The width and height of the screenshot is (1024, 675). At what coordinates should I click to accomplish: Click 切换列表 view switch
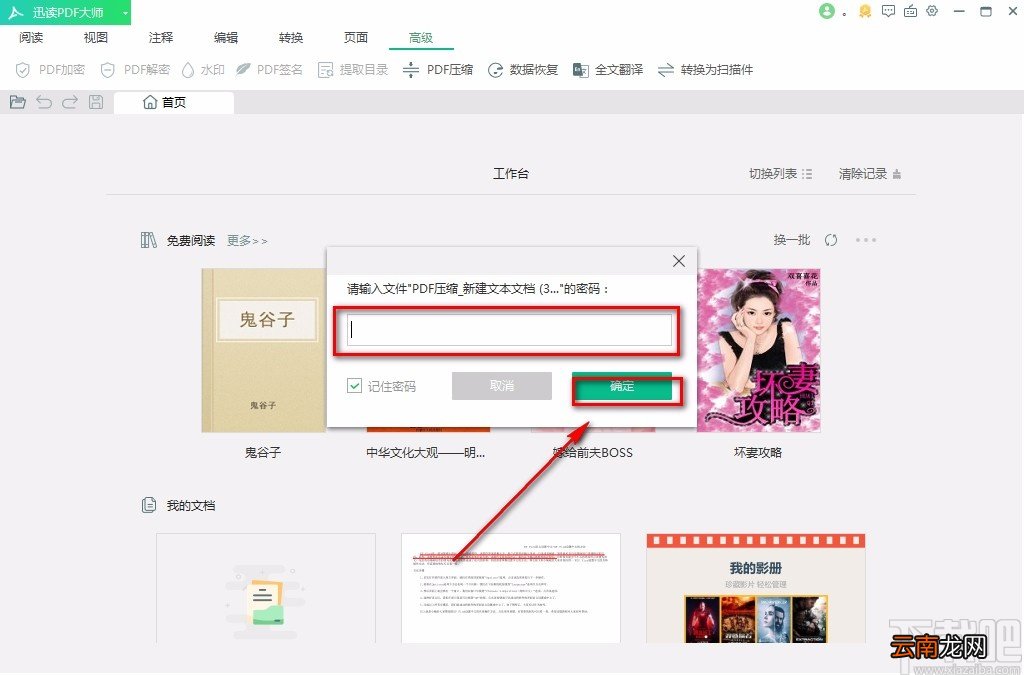tap(780, 174)
